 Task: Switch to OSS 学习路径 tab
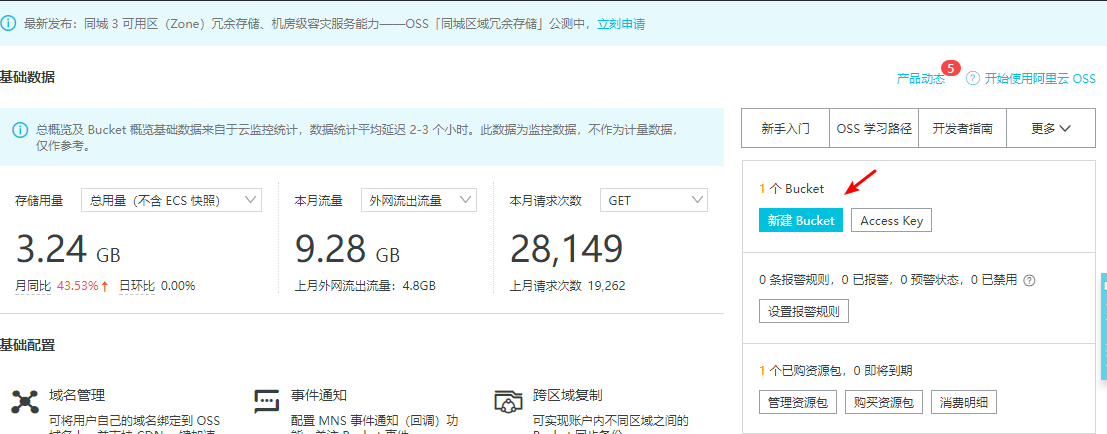(x=874, y=128)
